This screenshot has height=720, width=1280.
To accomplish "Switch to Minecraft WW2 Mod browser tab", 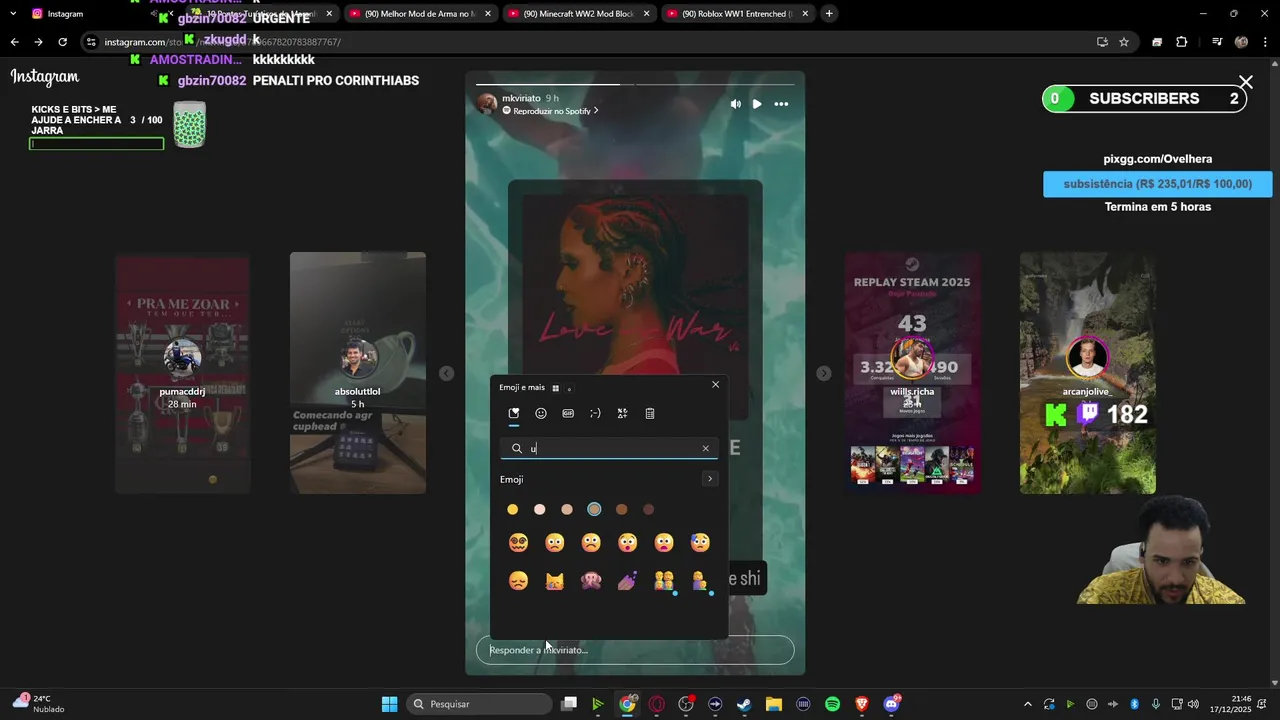I will tap(578, 14).
